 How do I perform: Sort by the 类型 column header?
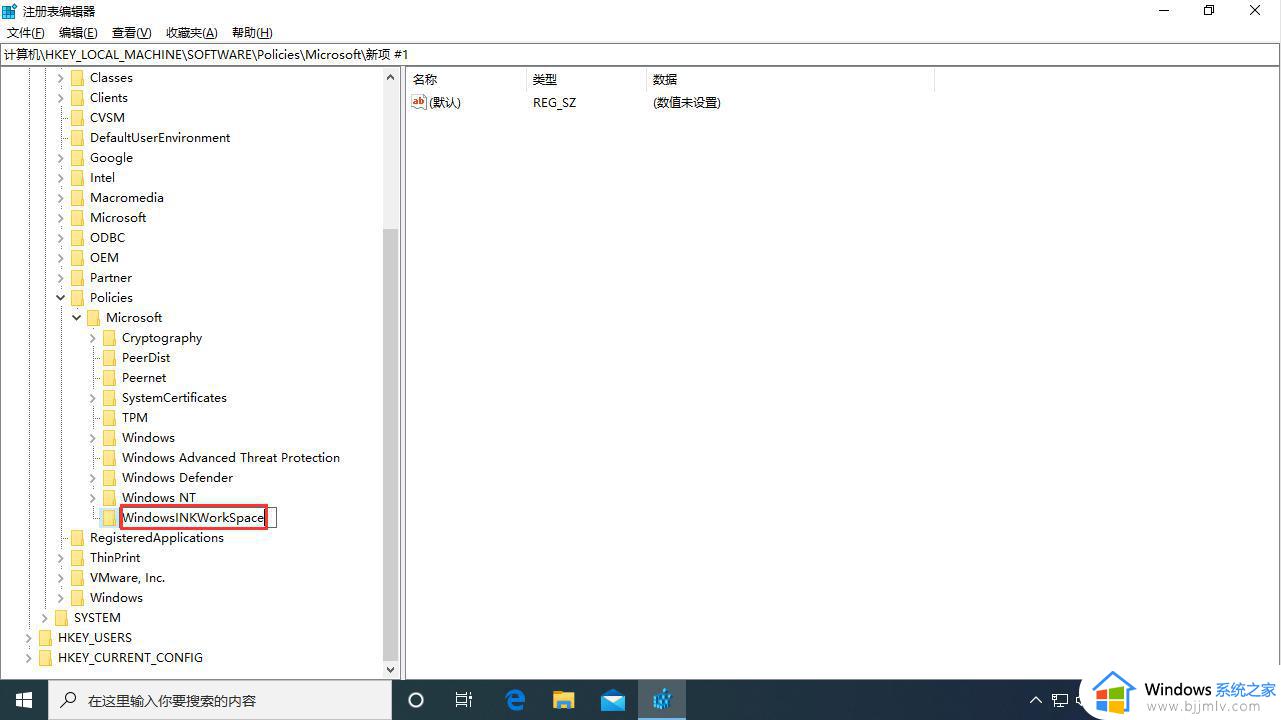pyautogui.click(x=587, y=79)
